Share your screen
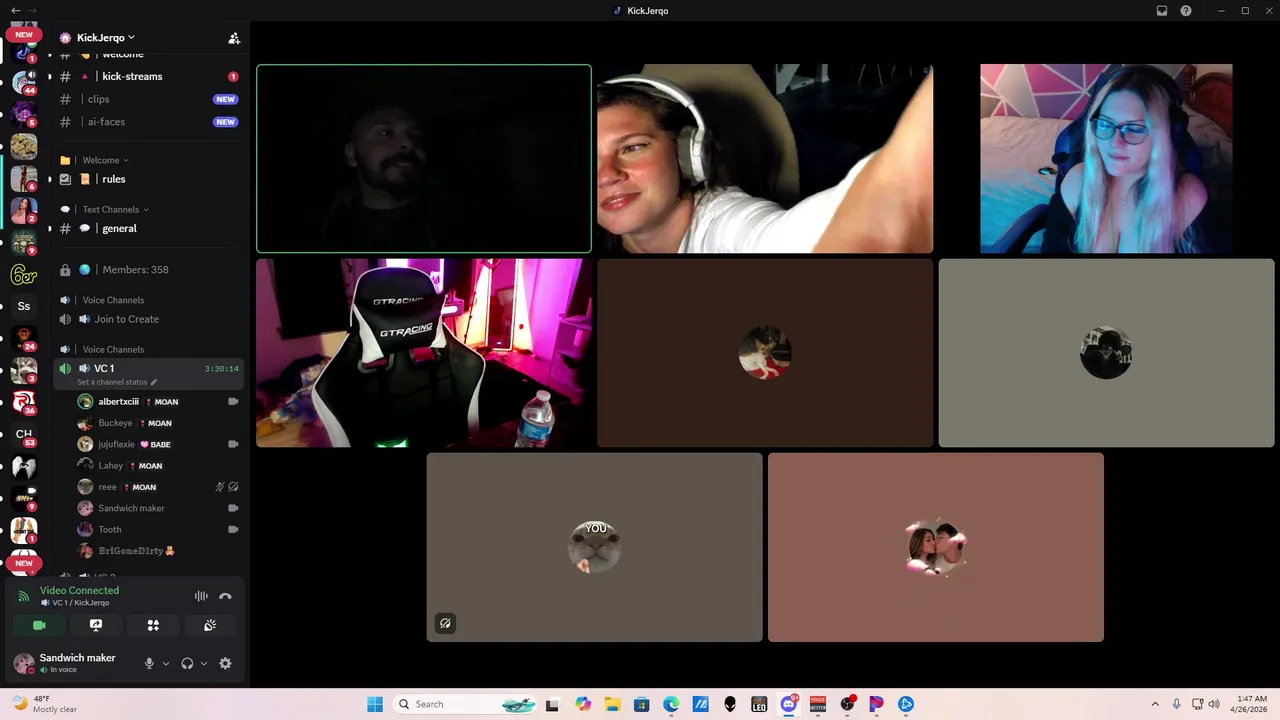This screenshot has height=720, width=1280. coord(96,625)
